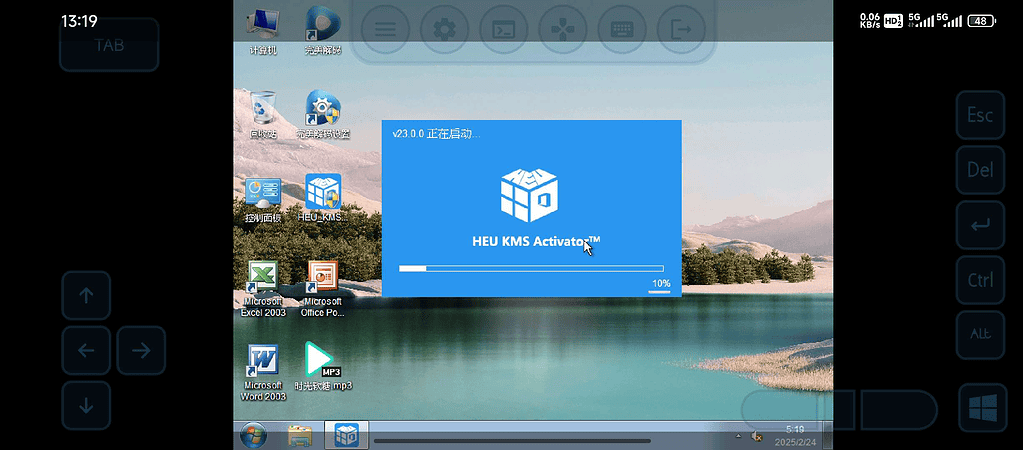Open 完美解码设置 settings shortcut

[323, 114]
